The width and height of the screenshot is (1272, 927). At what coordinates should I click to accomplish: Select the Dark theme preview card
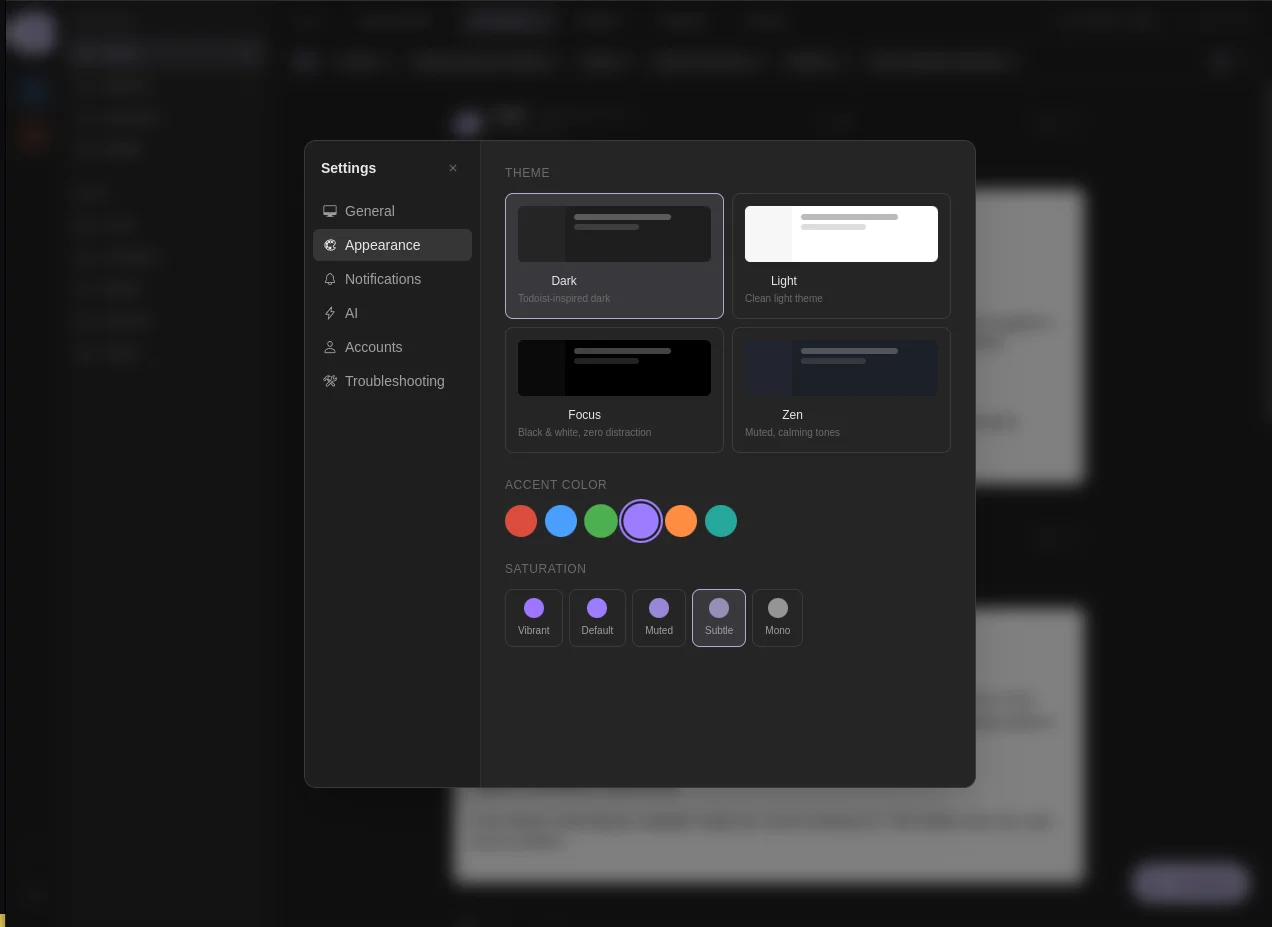point(614,255)
